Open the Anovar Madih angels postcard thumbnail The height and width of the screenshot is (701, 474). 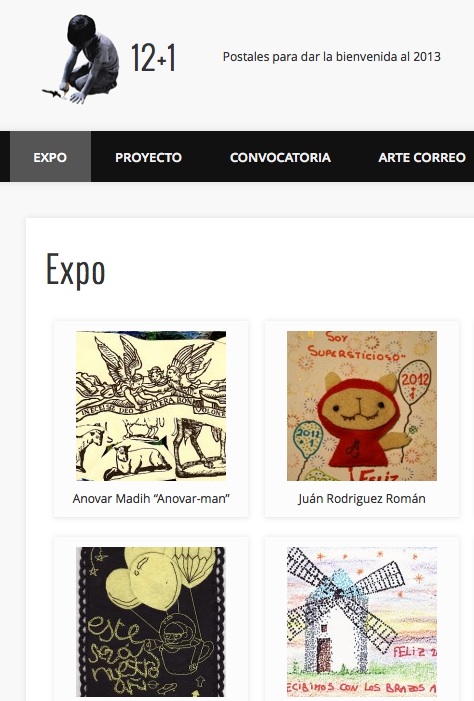coord(151,406)
